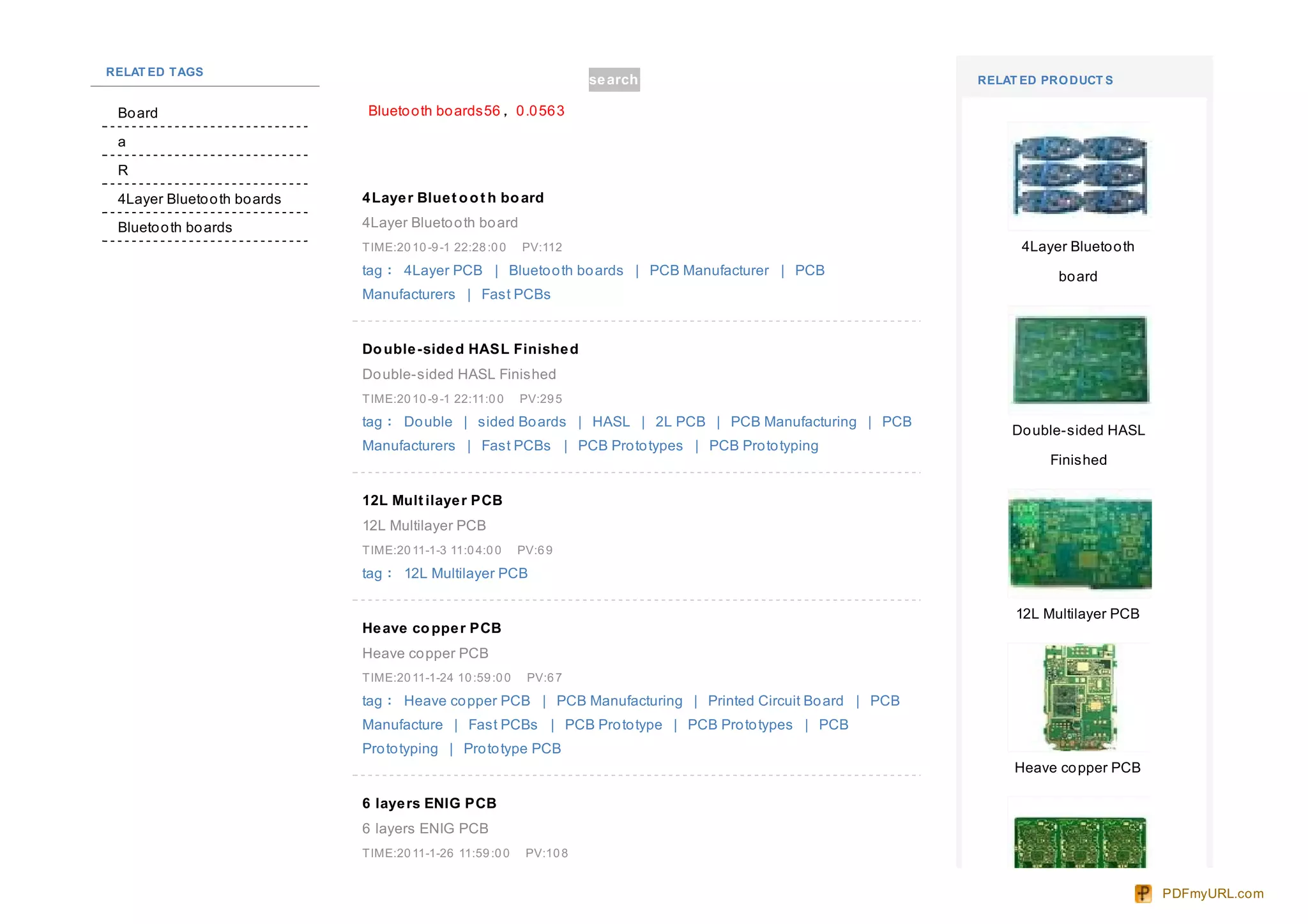Choose the Bluetooth boards tag in sidebar
This screenshot has width=1308, height=924.
coord(174,227)
